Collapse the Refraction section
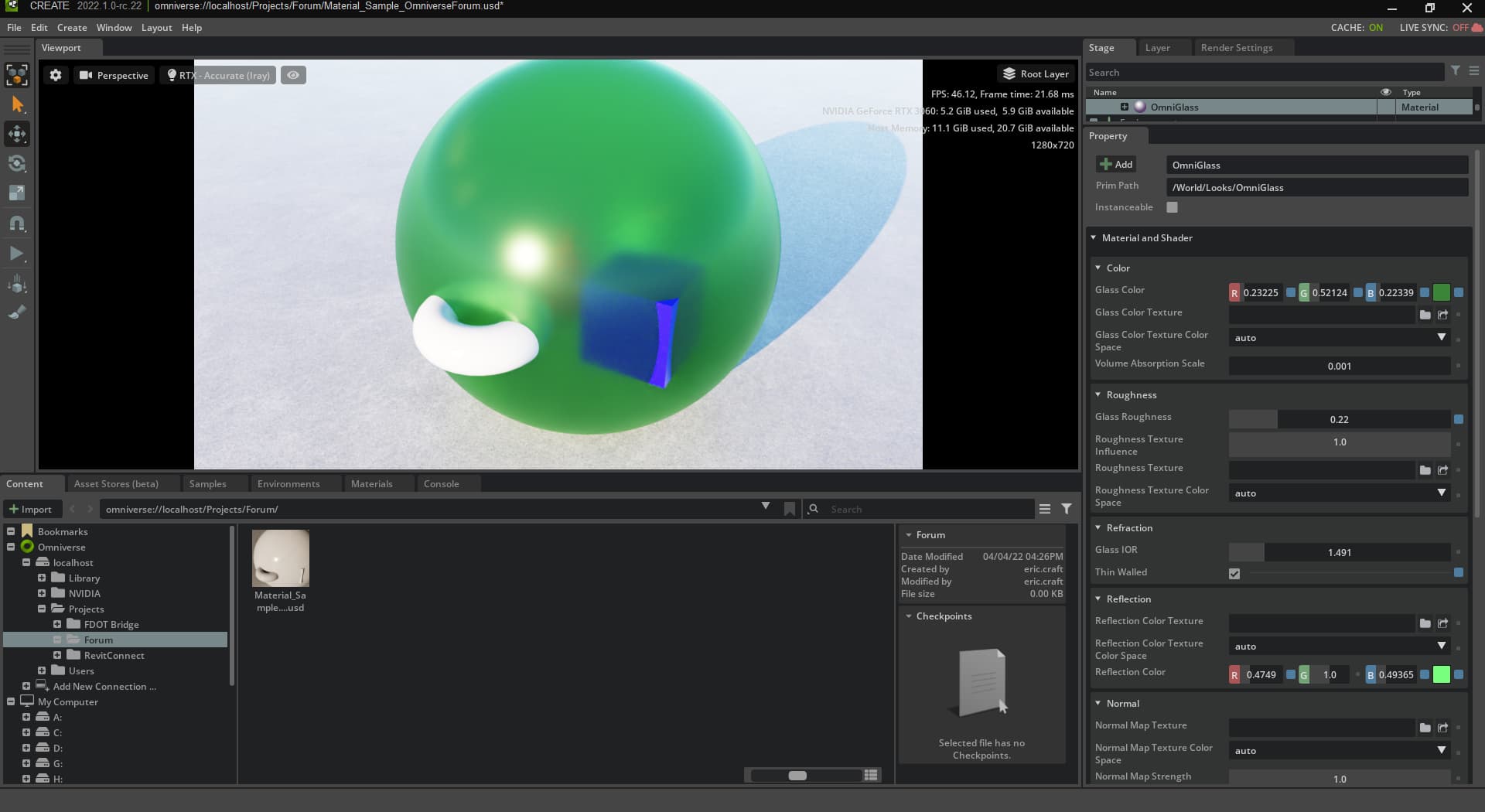1485x812 pixels. click(1098, 527)
